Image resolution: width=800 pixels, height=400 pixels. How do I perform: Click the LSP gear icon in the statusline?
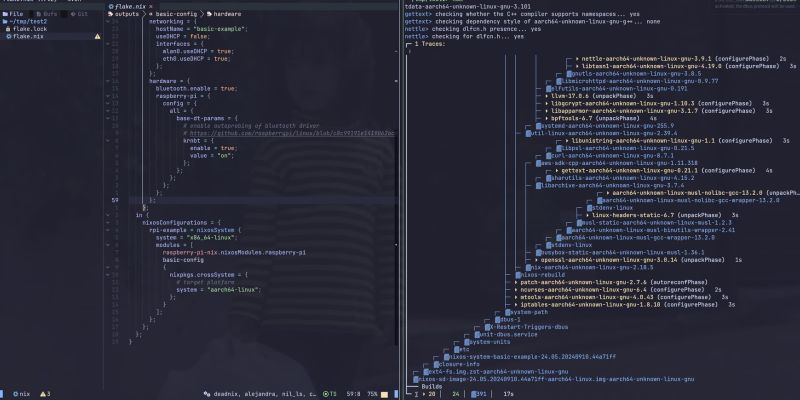coord(206,394)
